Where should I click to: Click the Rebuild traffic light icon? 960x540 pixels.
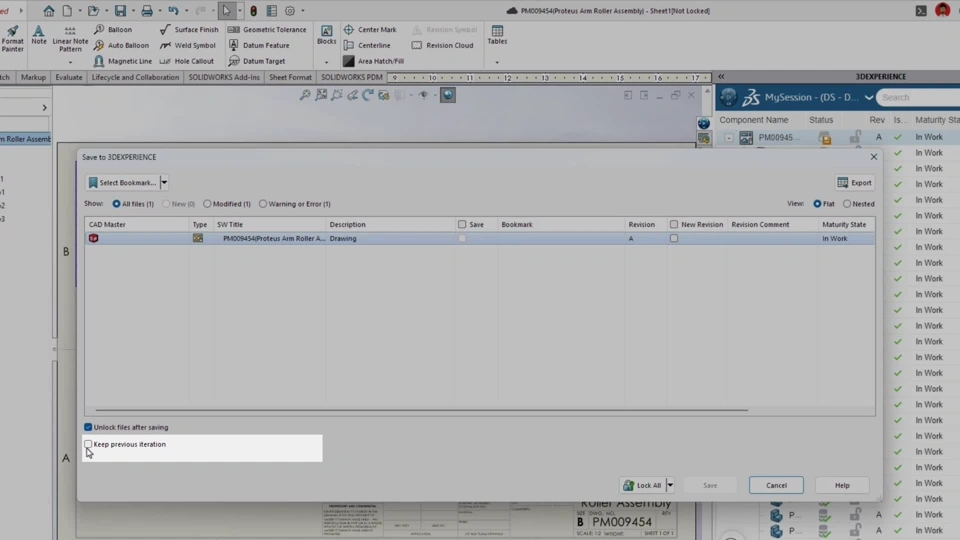[x=253, y=10]
